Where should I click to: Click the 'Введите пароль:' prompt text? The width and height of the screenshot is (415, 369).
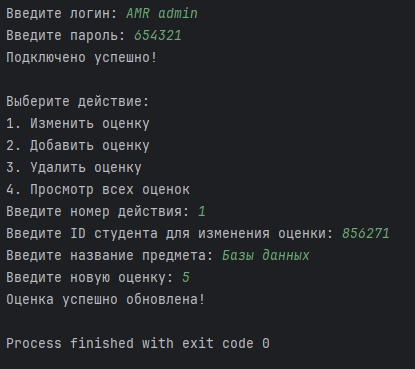pyautogui.click(x=66, y=35)
